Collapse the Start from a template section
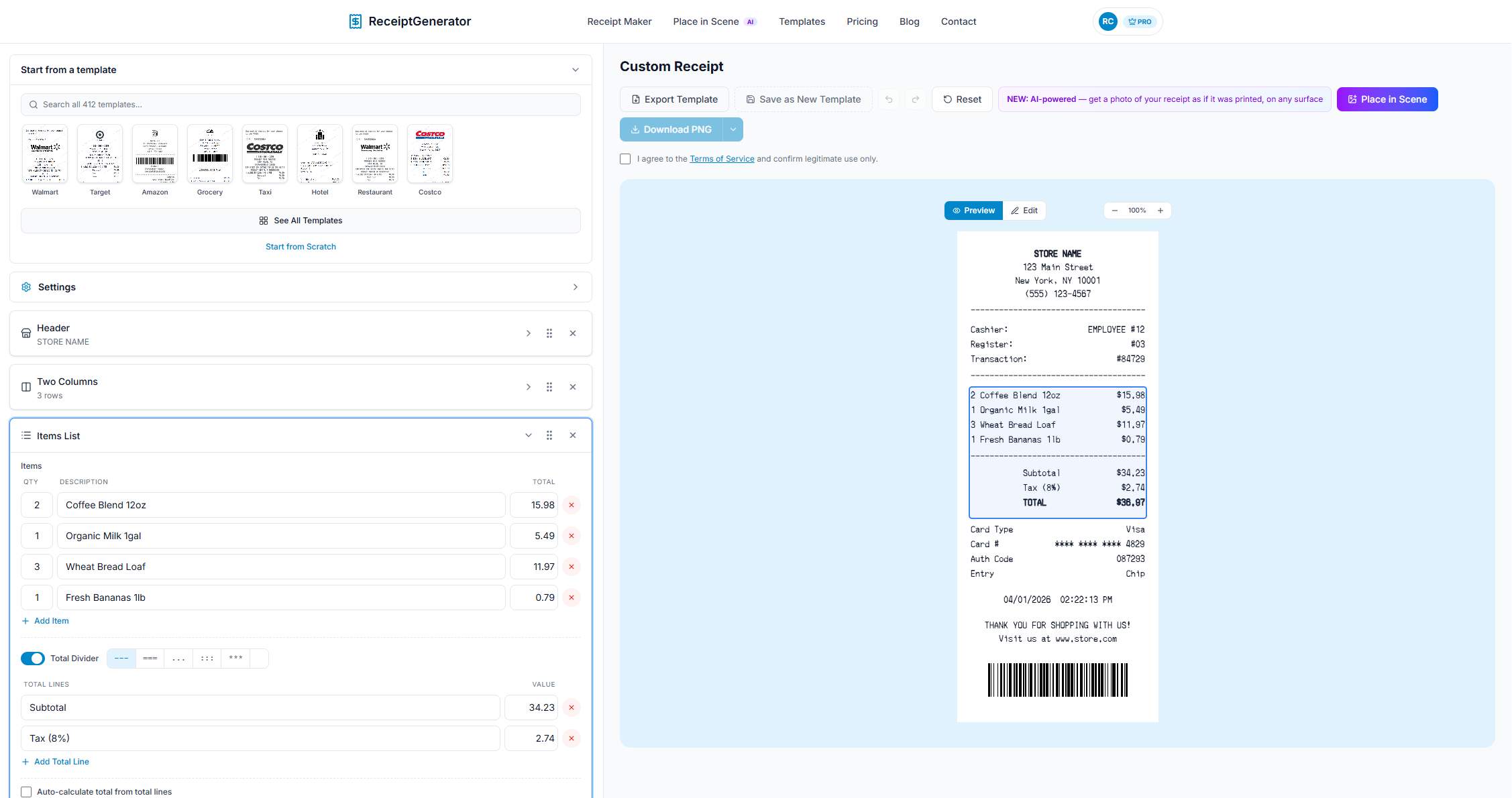The width and height of the screenshot is (1512, 798). pos(574,69)
